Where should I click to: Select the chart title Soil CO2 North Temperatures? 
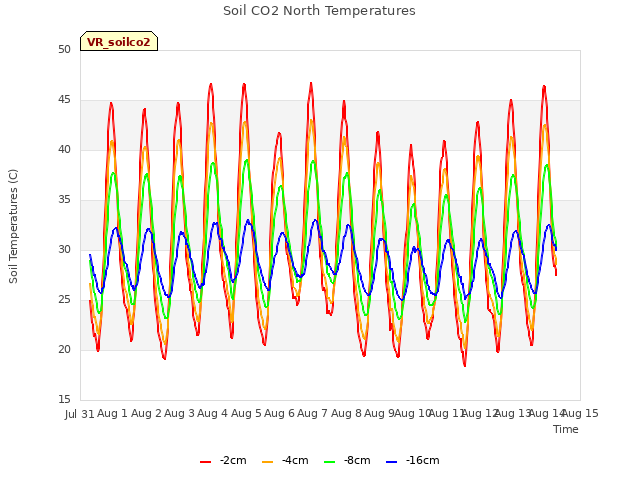pos(319,11)
